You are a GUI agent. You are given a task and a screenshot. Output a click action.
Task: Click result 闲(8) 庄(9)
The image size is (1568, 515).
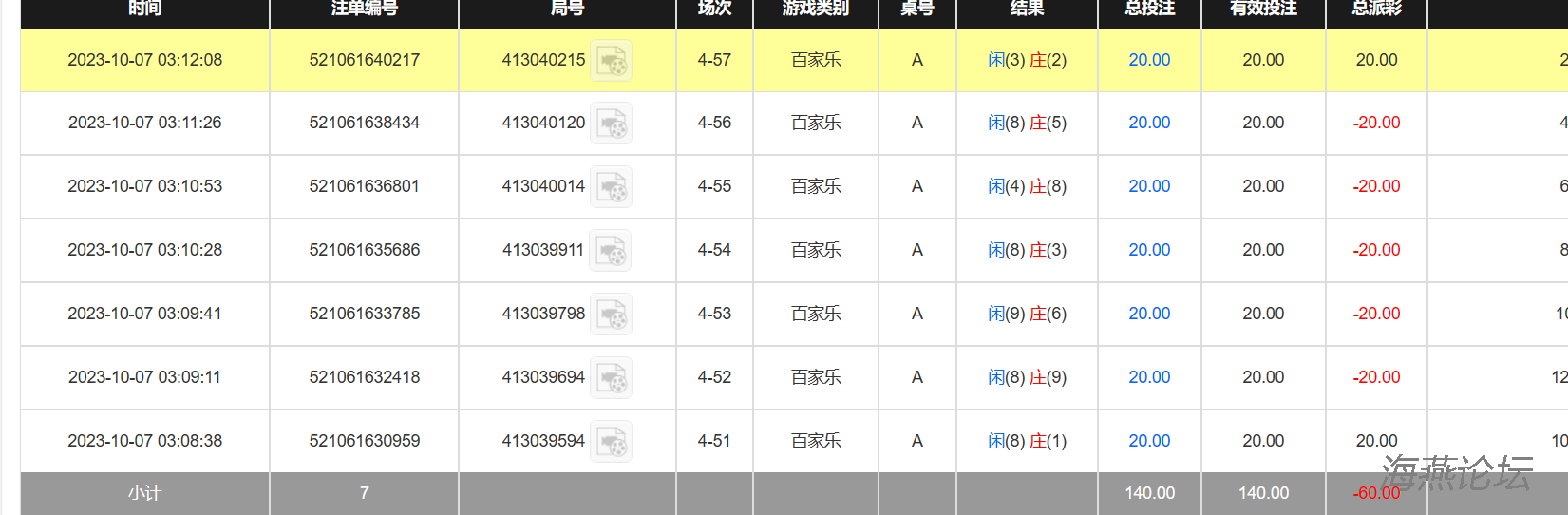(x=1027, y=377)
